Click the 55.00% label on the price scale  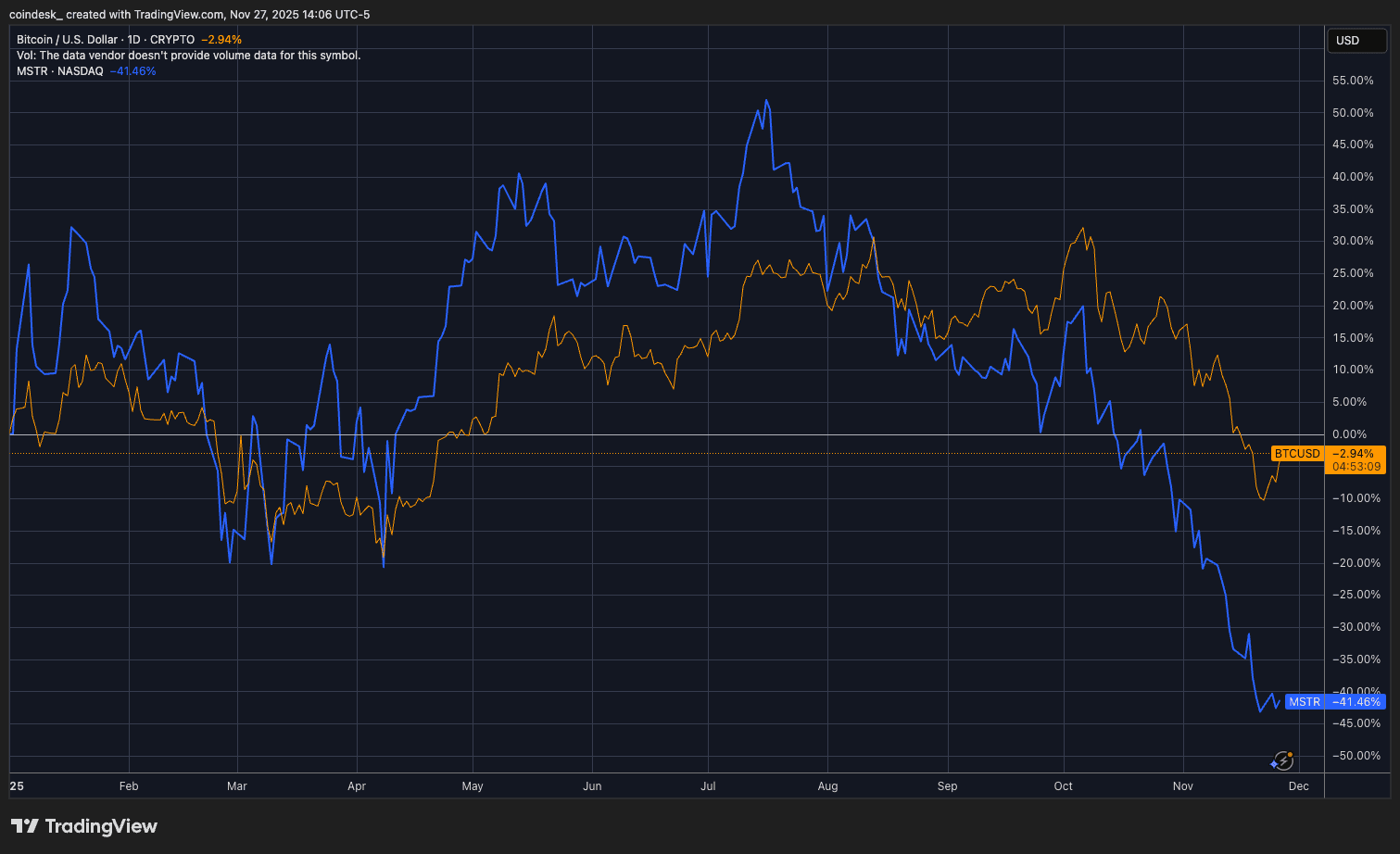(1353, 81)
